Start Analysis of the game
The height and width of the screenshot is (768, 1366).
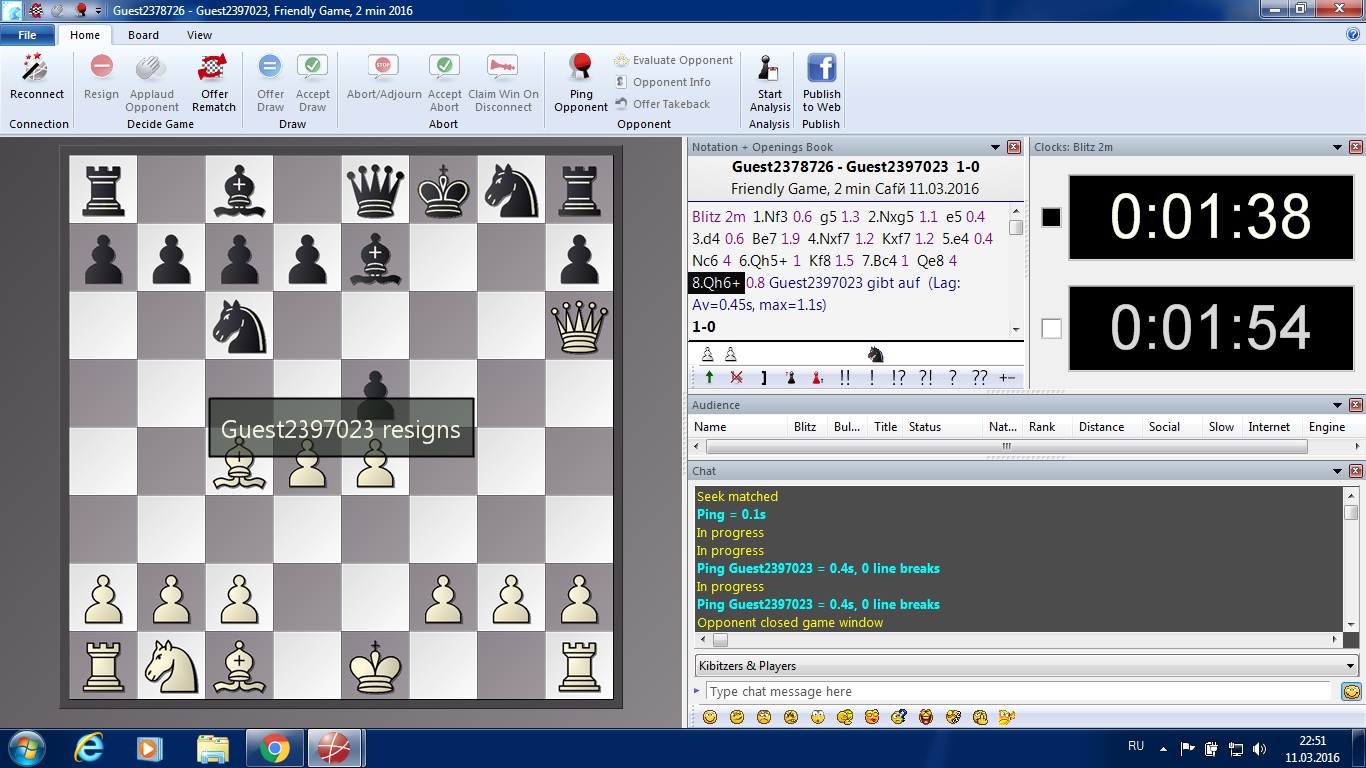(769, 69)
